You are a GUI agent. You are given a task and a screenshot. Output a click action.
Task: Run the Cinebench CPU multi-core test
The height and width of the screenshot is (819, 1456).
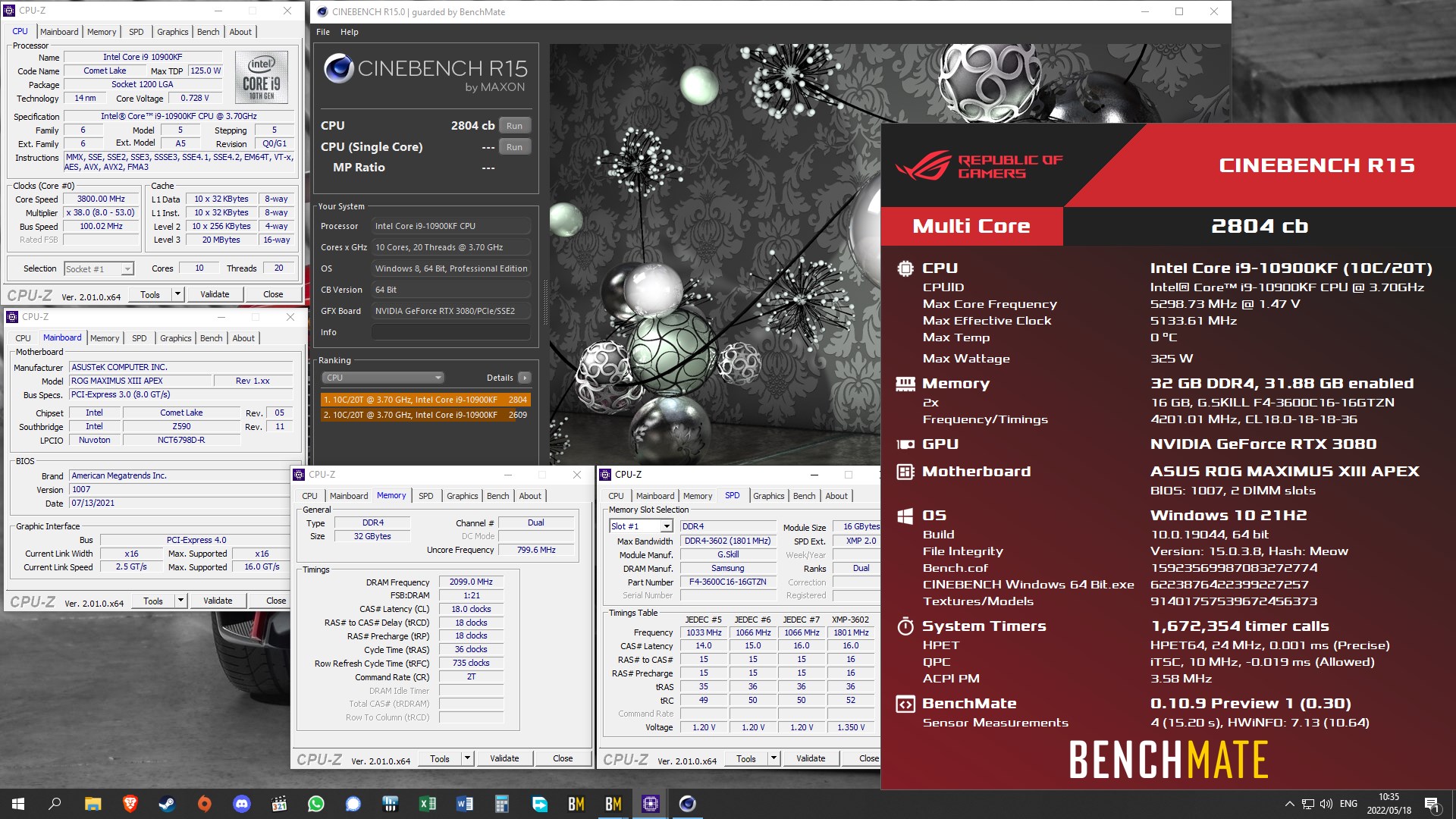[x=515, y=126]
